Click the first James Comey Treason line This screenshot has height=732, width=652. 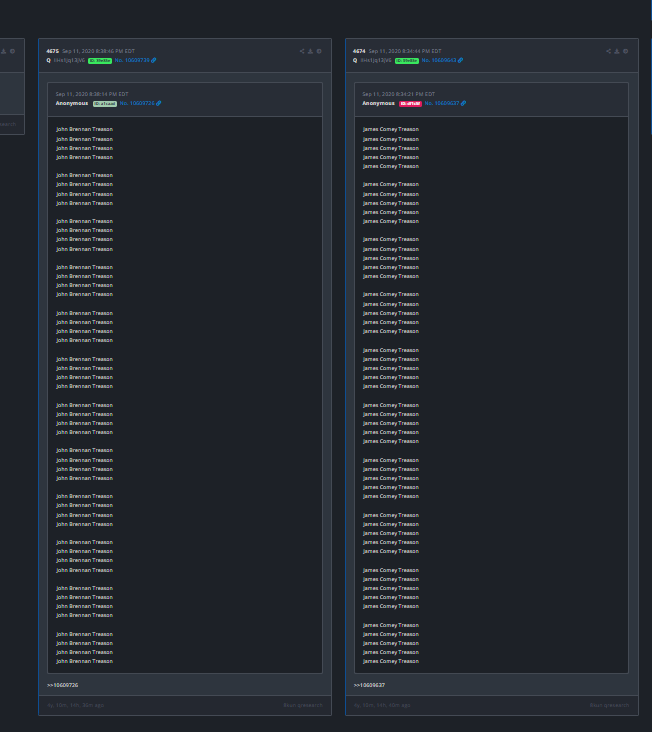[x=391, y=129]
